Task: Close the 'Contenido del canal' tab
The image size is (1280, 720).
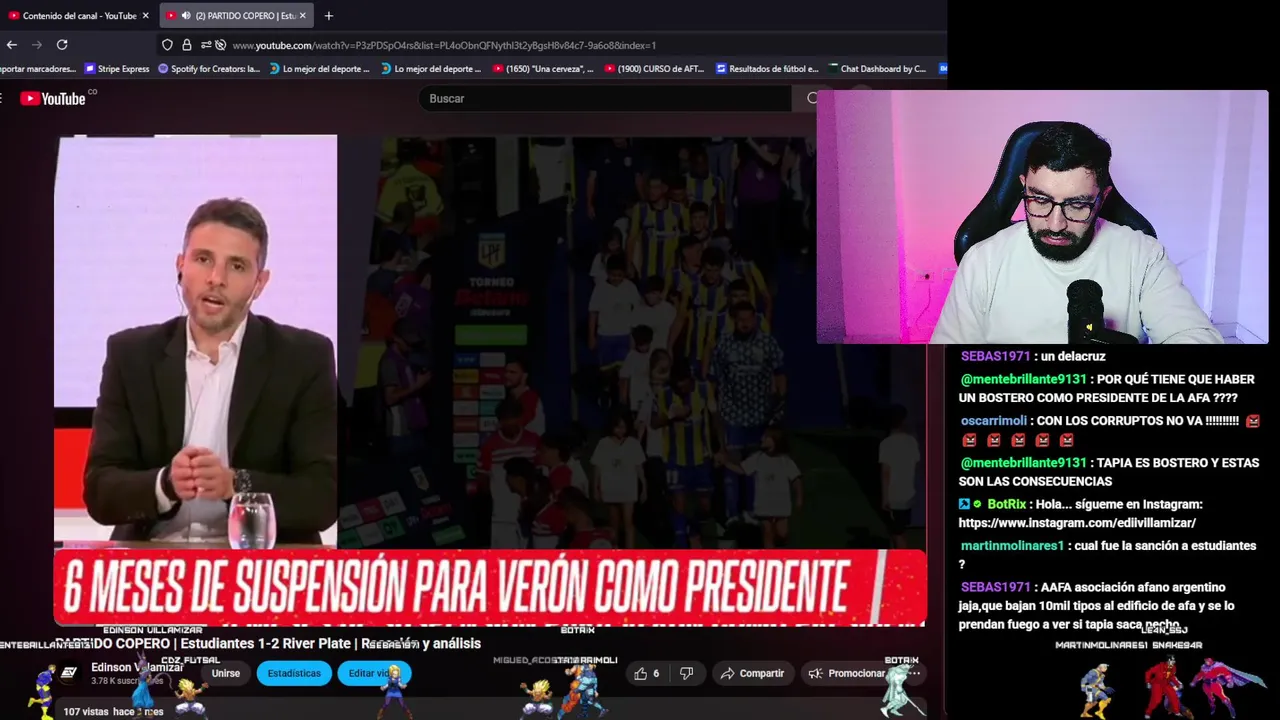Action: [145, 16]
